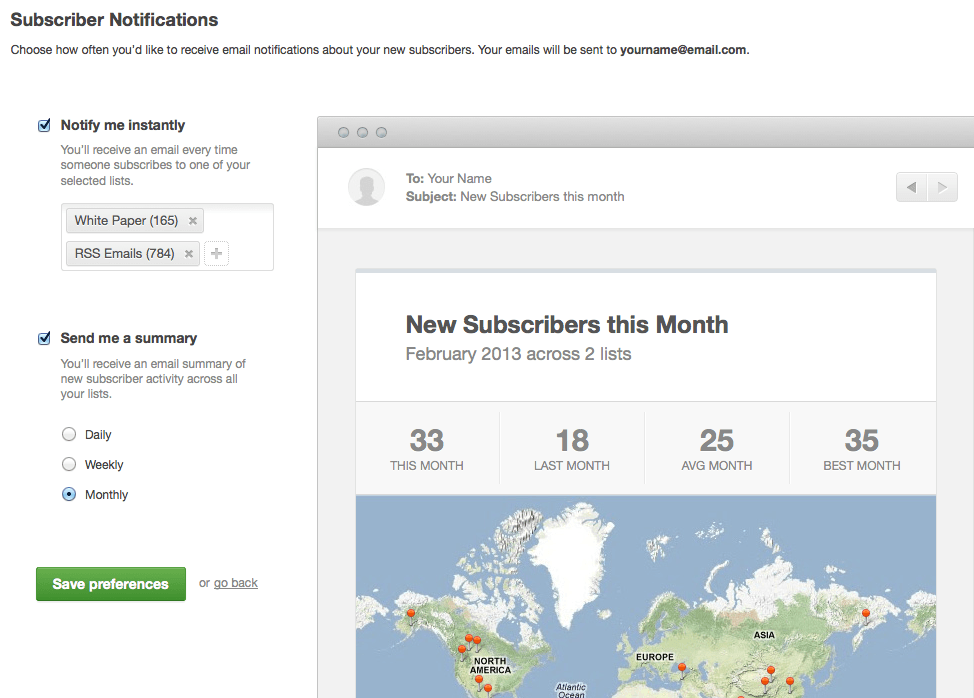
Task: Click the first gray window dot
Action: [x=343, y=132]
